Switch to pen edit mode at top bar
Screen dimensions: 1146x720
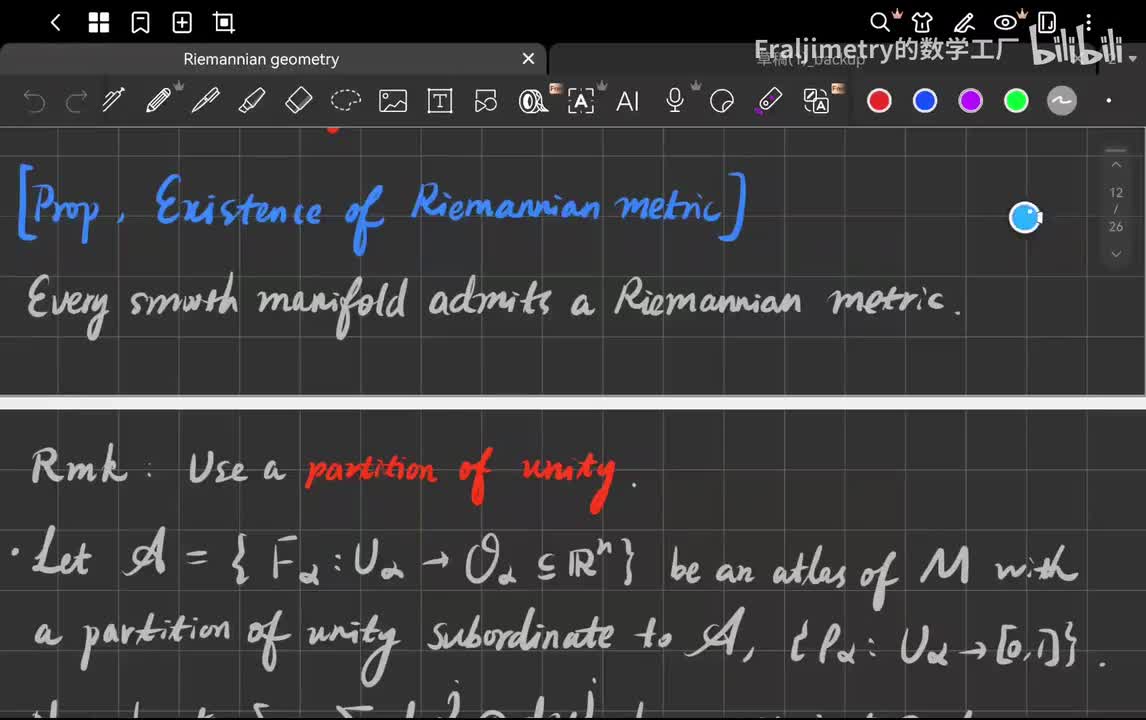coord(964,23)
